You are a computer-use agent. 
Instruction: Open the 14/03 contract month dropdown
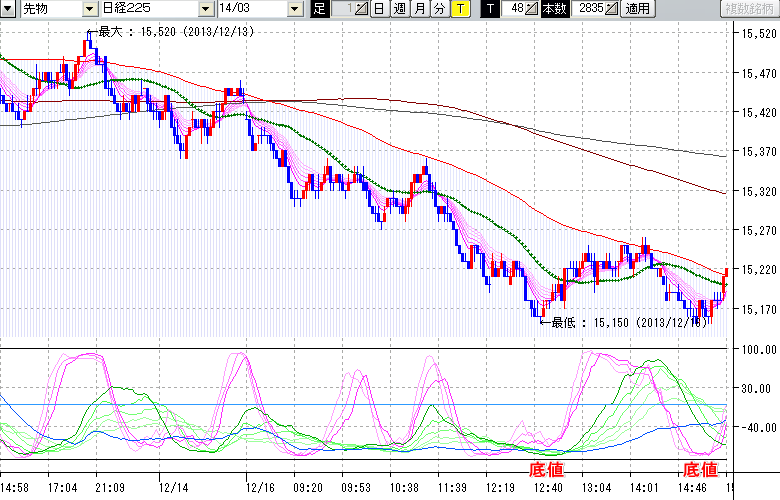[x=294, y=9]
